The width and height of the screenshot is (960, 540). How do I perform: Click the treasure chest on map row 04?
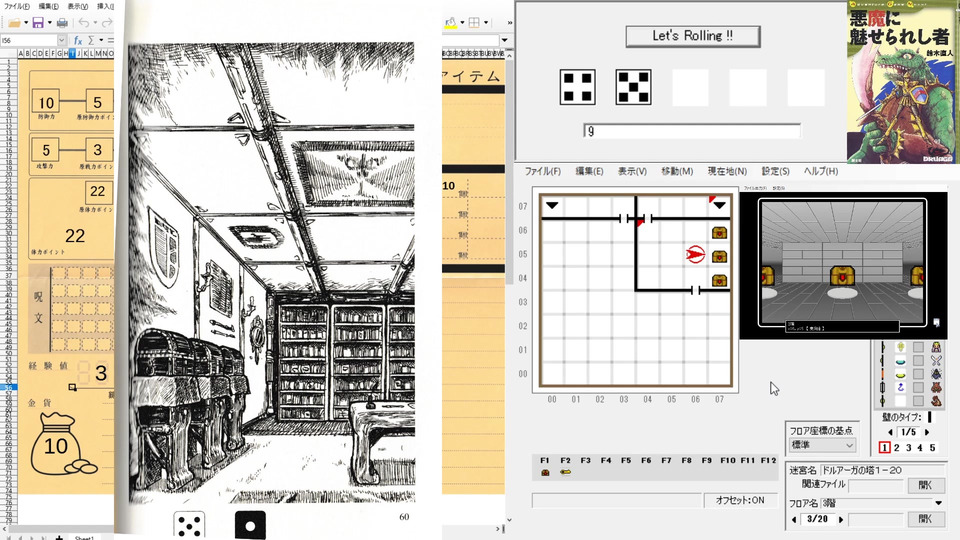click(x=719, y=281)
